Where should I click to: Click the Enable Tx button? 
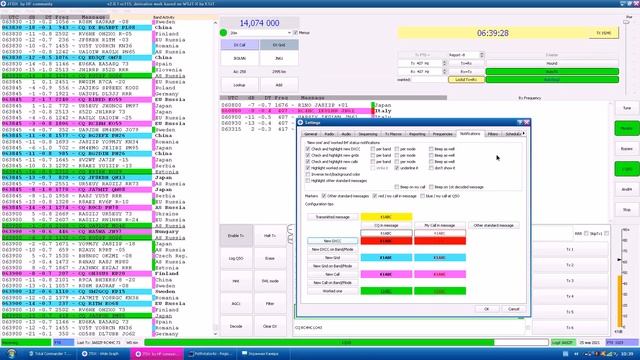[x=236, y=236]
